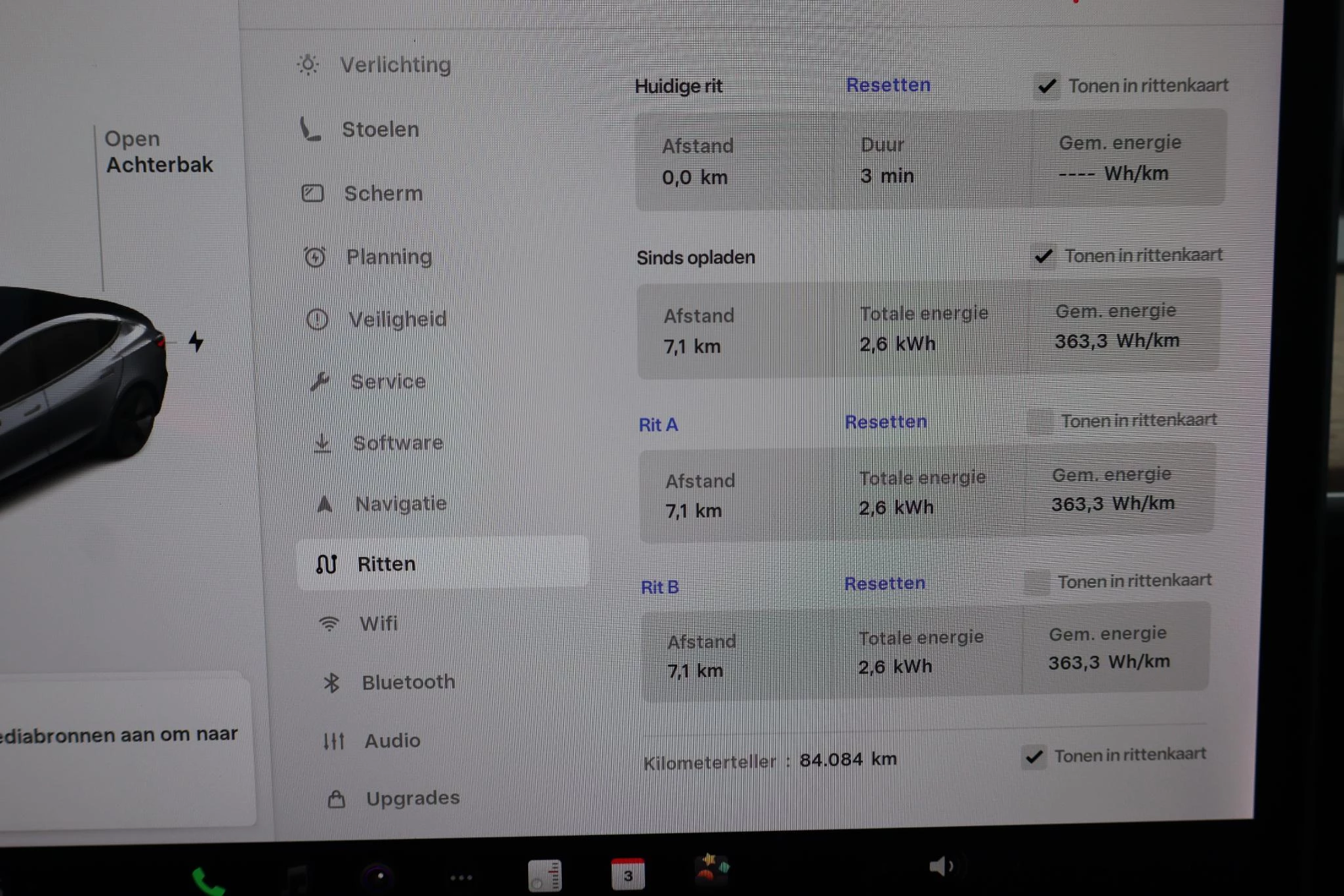Viewport: 1344px width, 896px height.
Task: Open the camera app in bottom bar
Action: (x=379, y=876)
